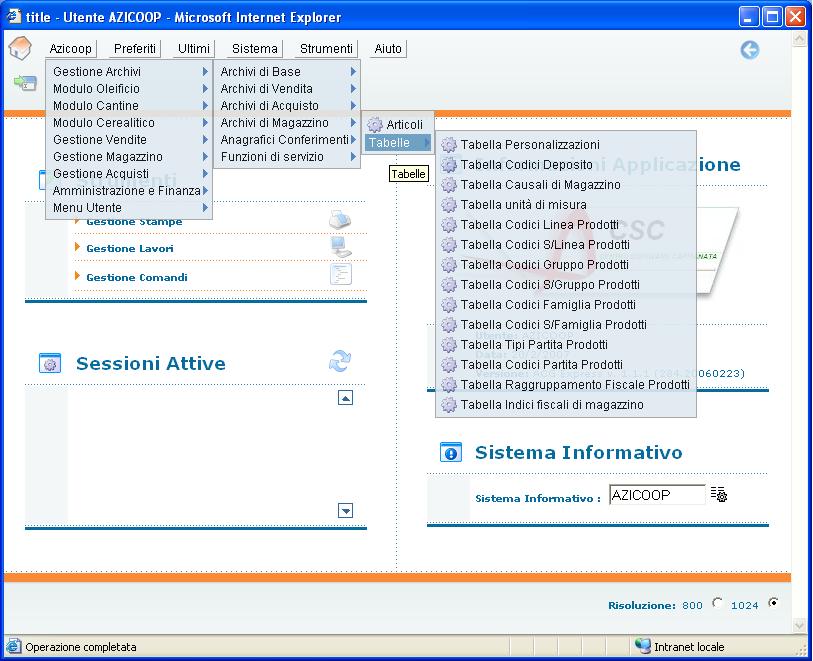
Task: Click gear icon of Tabella unità di misura
Action: pos(448,205)
